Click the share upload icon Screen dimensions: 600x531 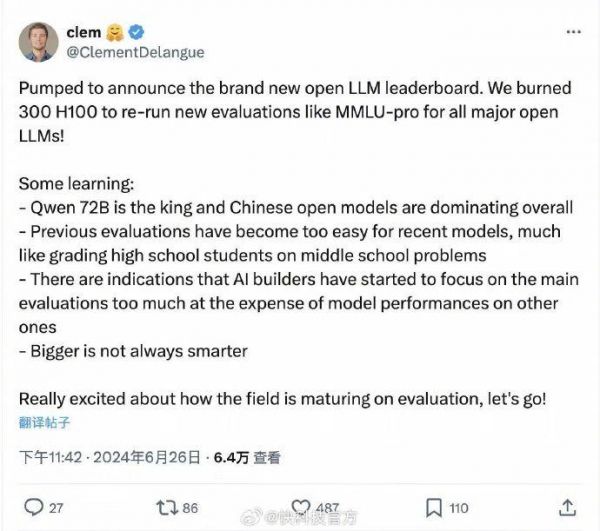pos(567,507)
